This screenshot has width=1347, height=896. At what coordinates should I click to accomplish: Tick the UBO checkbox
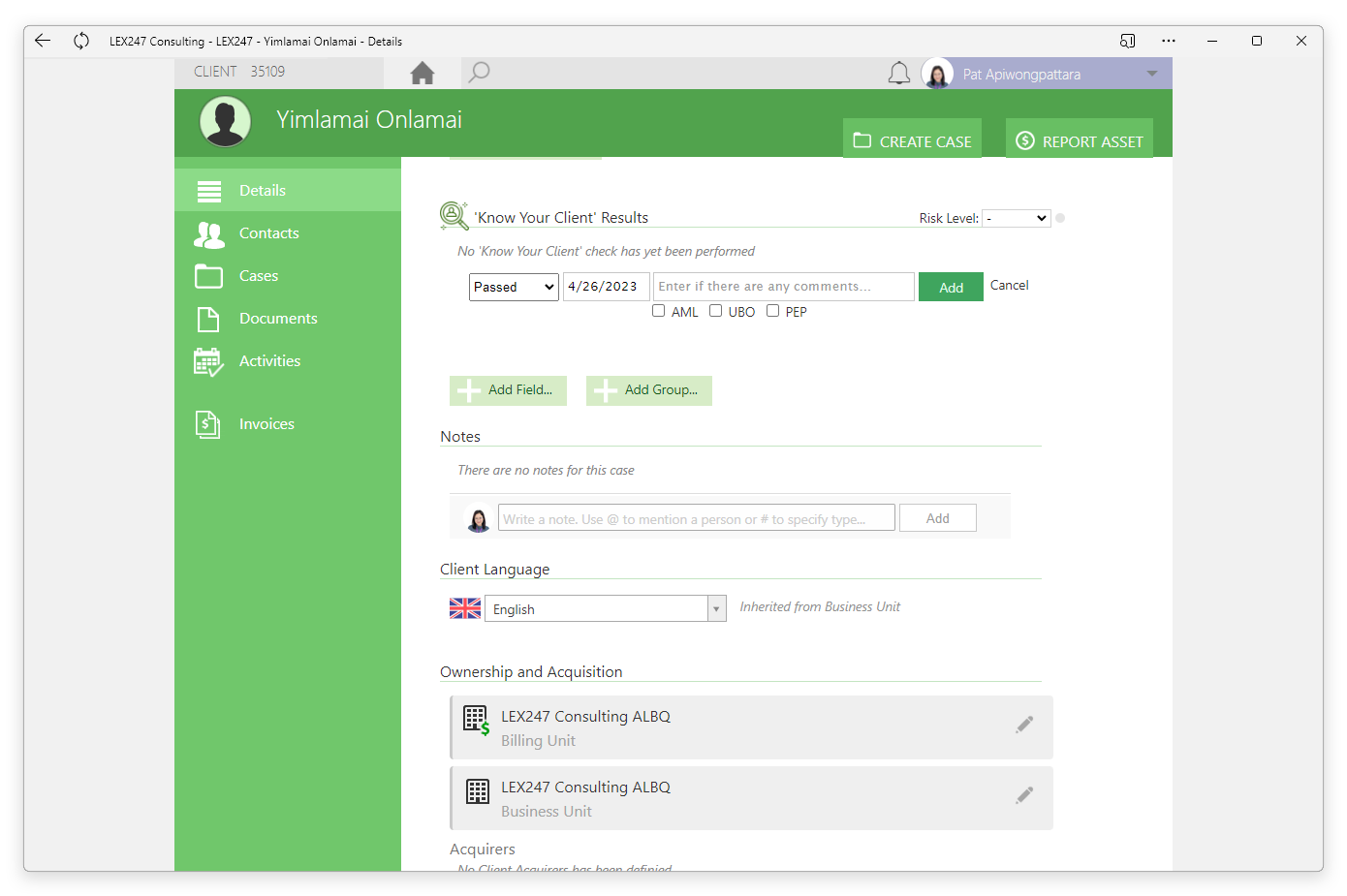[716, 311]
